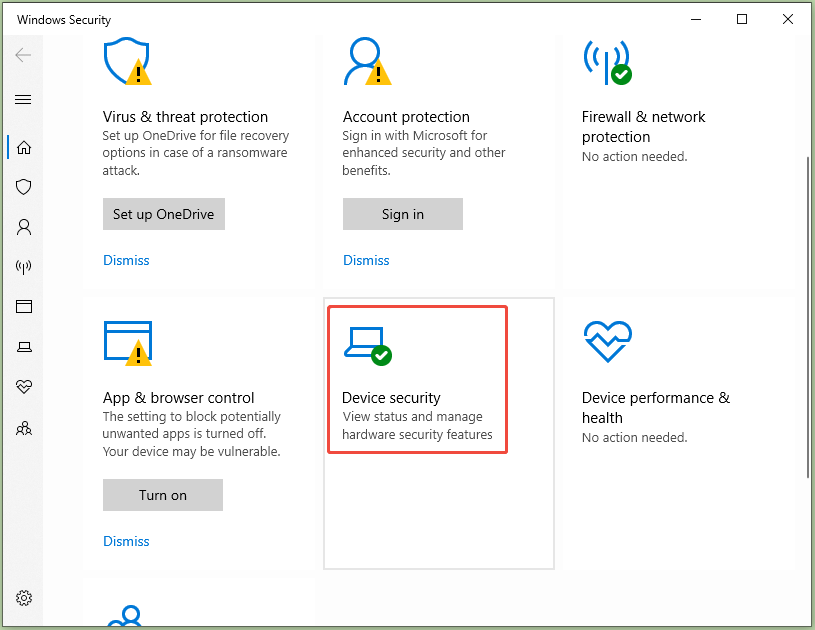Click the back arrow button

click(x=24, y=55)
